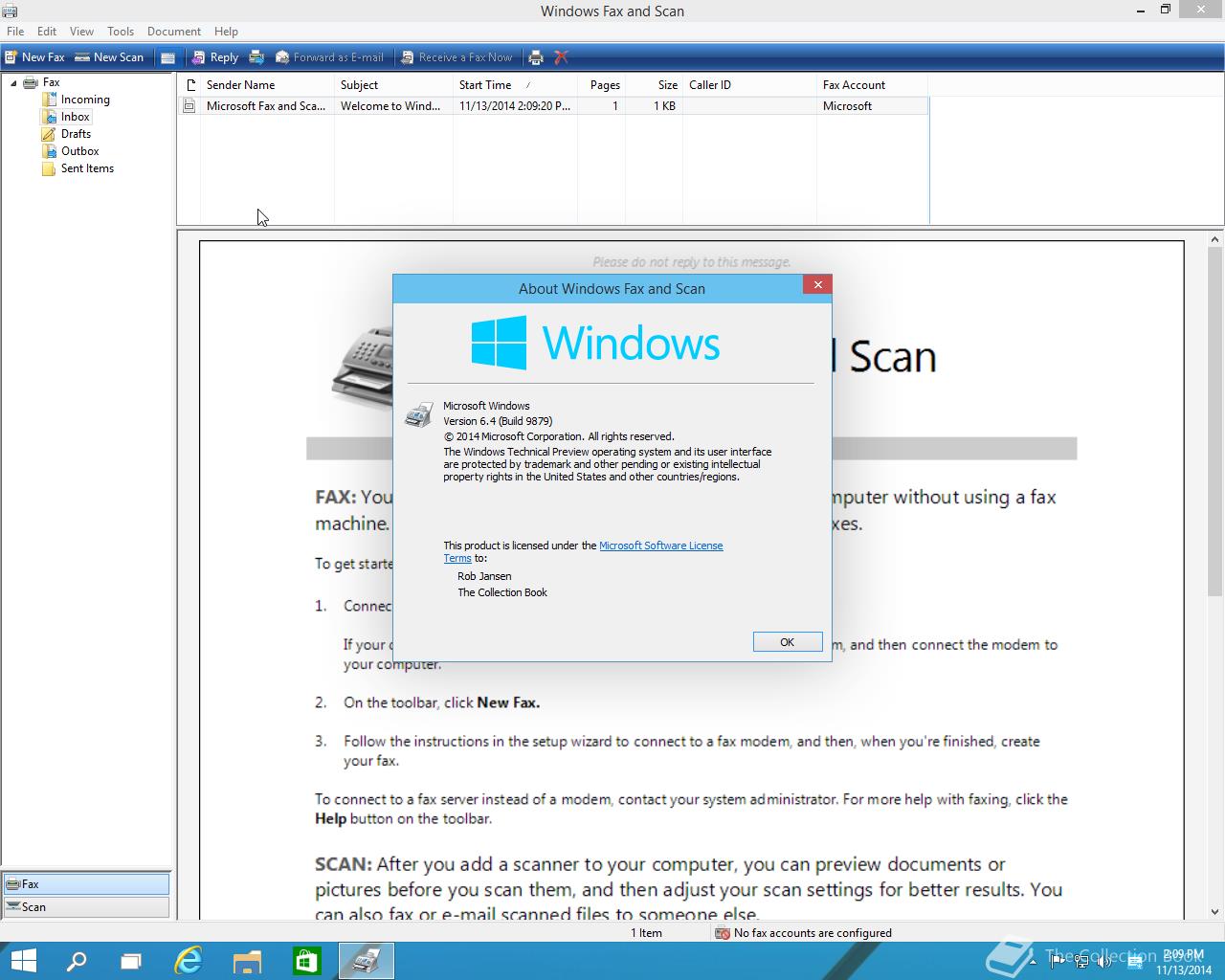The height and width of the screenshot is (980, 1225).
Task: Open the View menu
Action: (81, 32)
